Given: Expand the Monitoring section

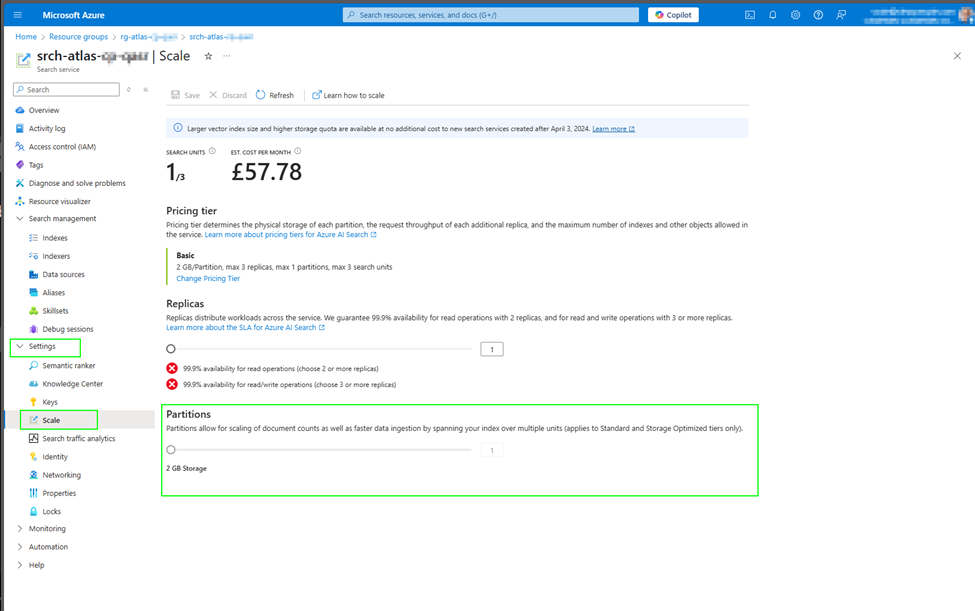Looking at the screenshot, I should 20,528.
